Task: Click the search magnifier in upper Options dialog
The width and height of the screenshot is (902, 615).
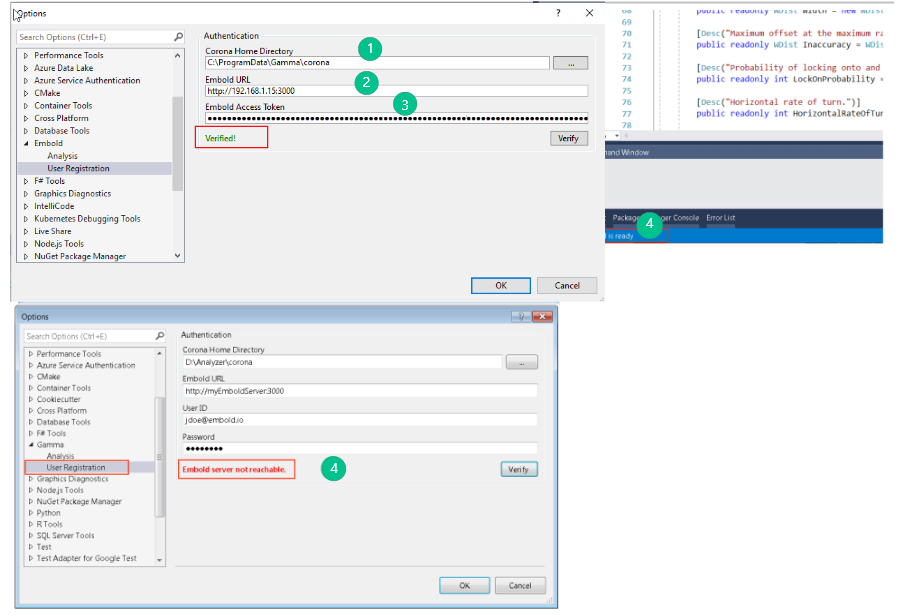Action: [x=178, y=37]
